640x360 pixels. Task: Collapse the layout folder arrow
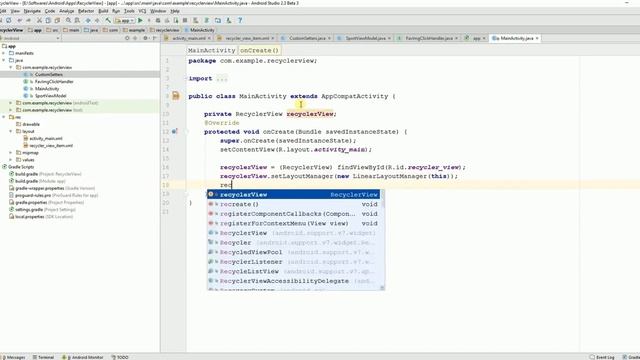tap(11, 131)
